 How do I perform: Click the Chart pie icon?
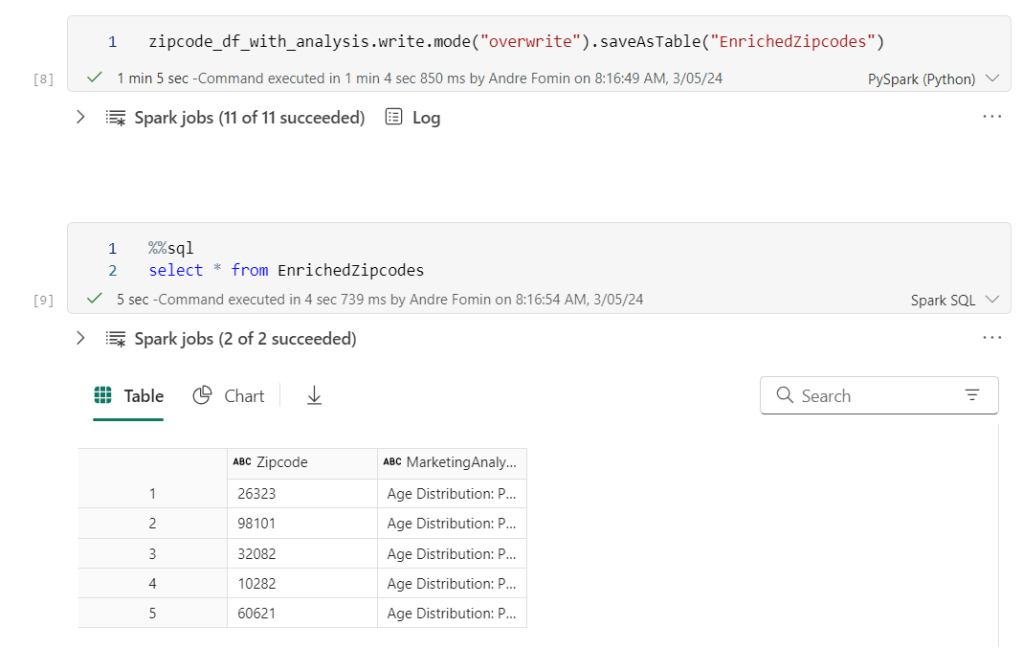click(202, 395)
